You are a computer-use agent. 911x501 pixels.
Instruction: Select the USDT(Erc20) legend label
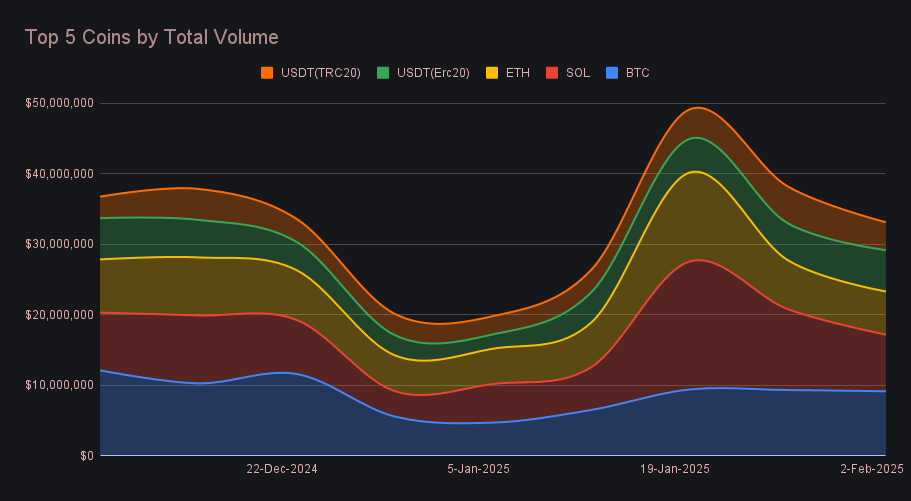pos(433,73)
